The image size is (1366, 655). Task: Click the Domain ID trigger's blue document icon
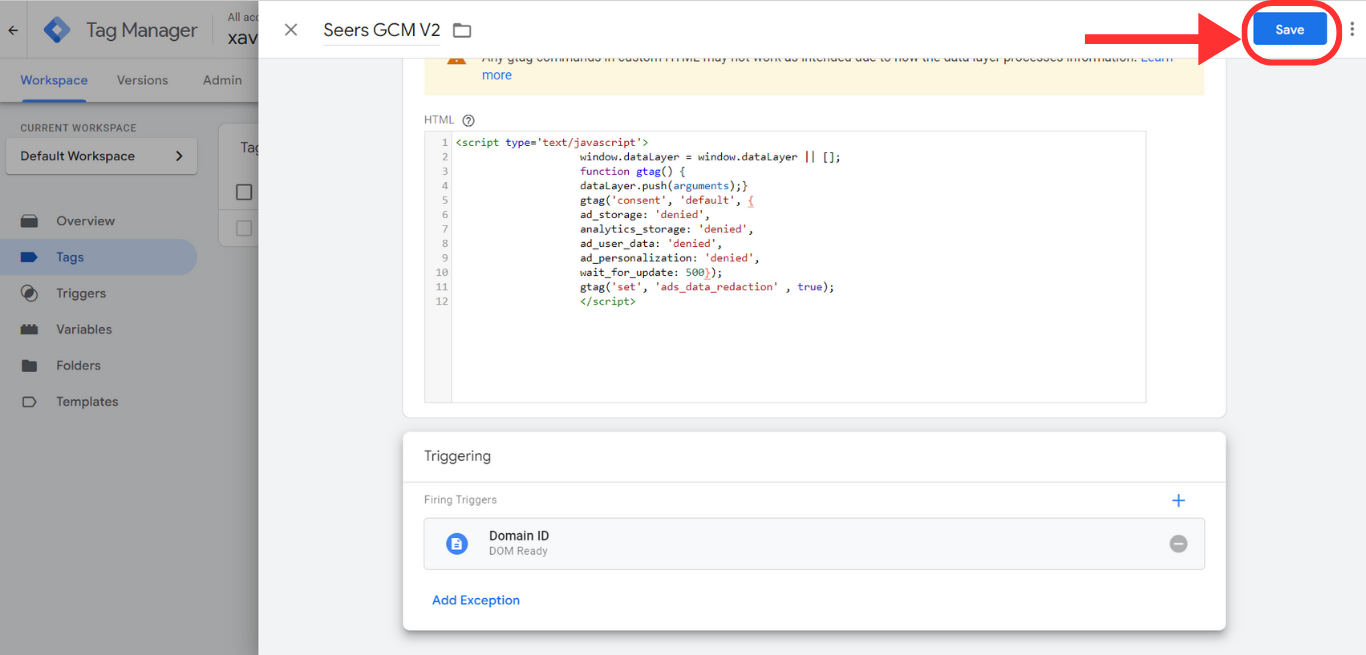pos(457,543)
